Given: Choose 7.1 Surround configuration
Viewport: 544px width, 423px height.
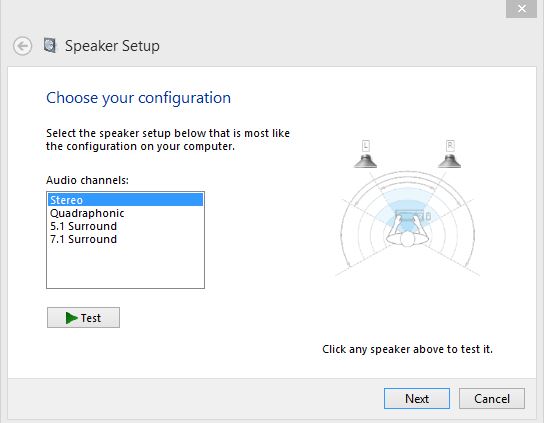Looking at the screenshot, I should pyautogui.click(x=125, y=239).
